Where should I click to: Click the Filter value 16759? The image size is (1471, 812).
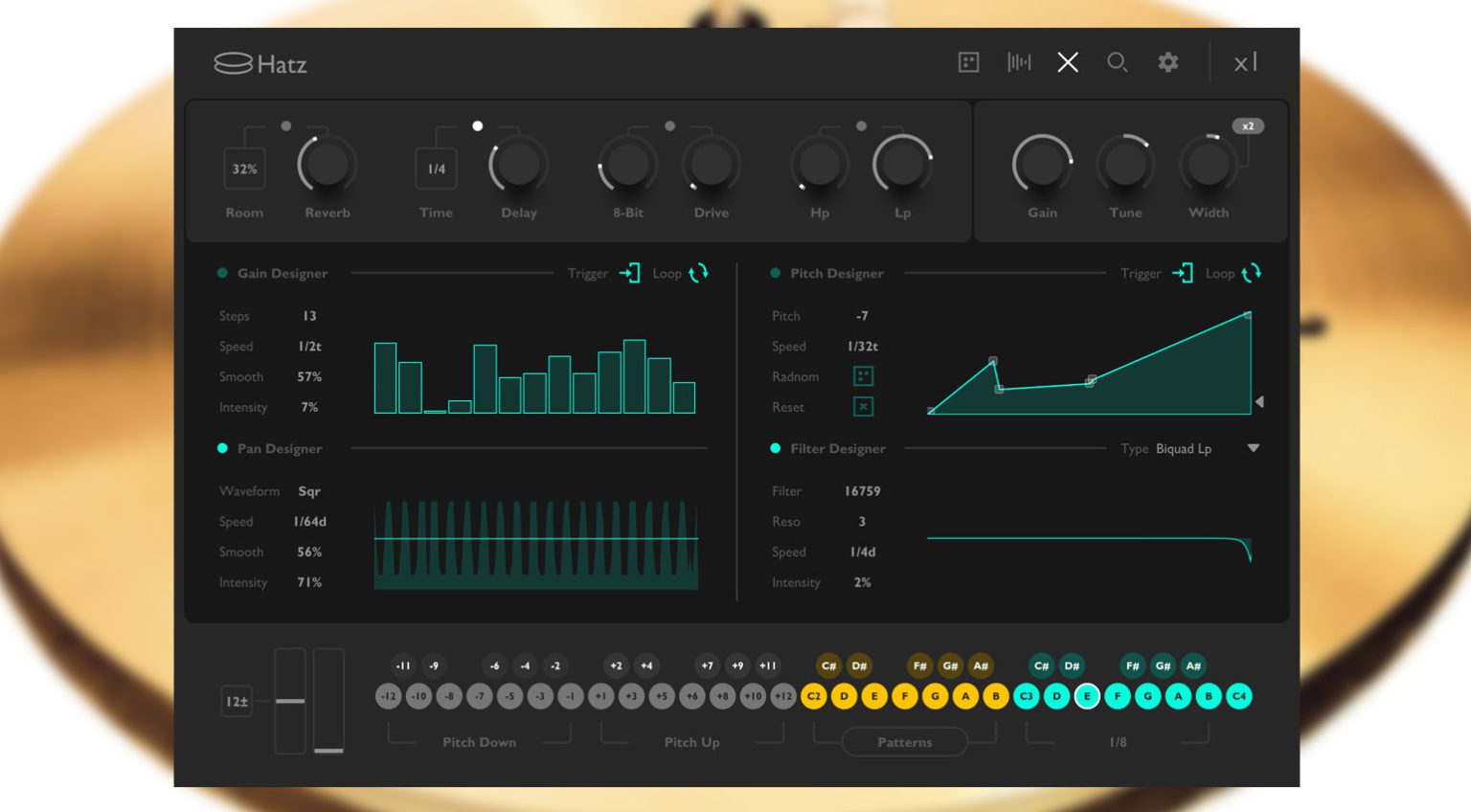point(862,491)
